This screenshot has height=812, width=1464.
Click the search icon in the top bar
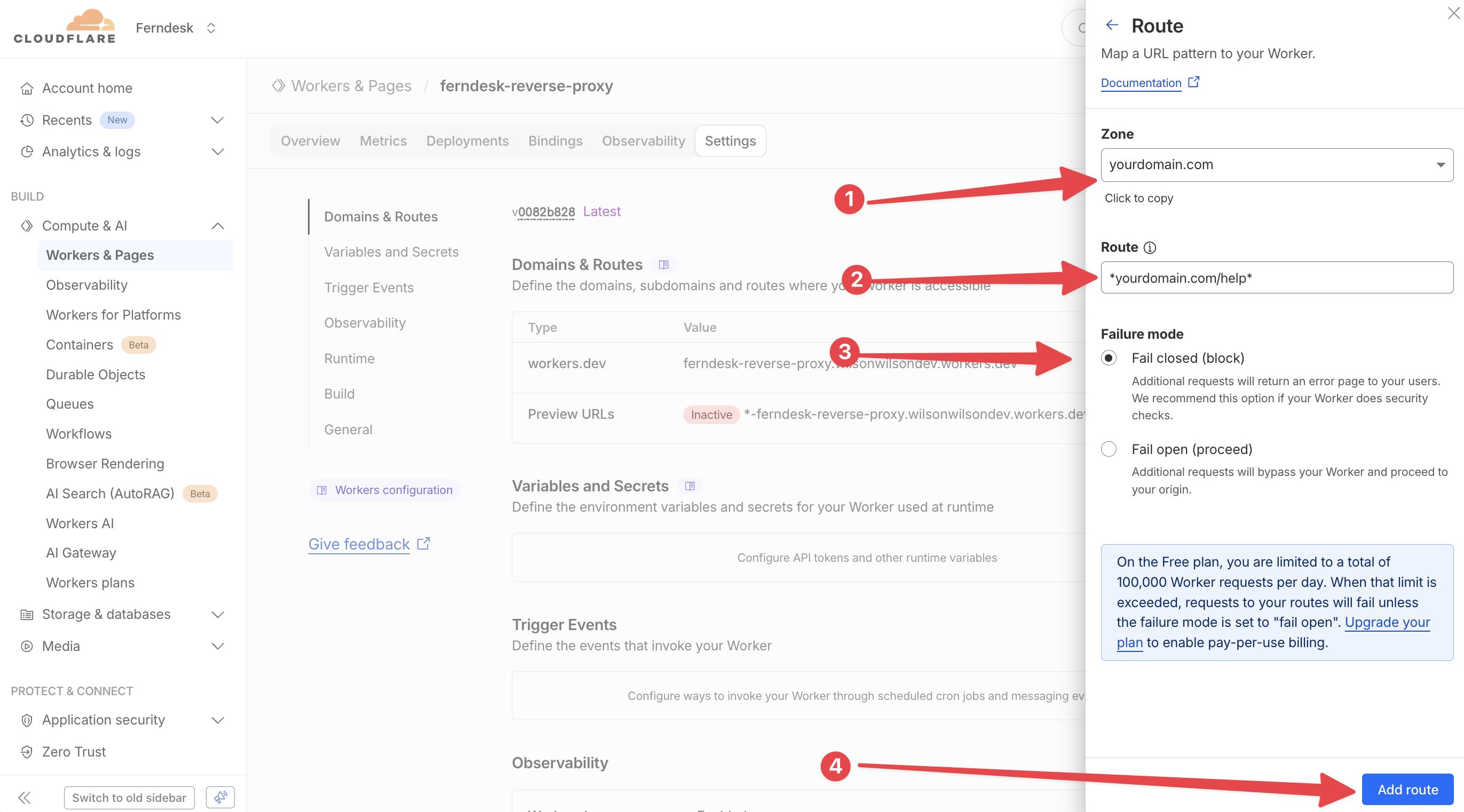click(1081, 27)
